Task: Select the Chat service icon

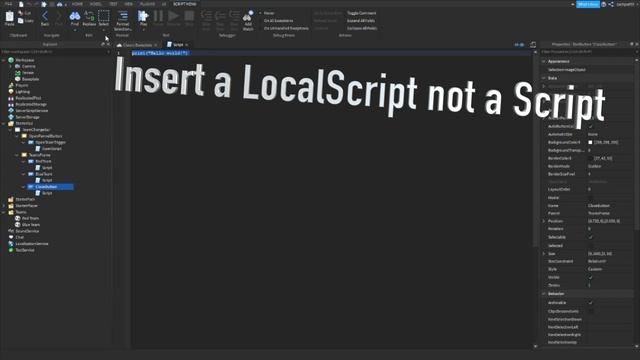Action: coord(11,237)
